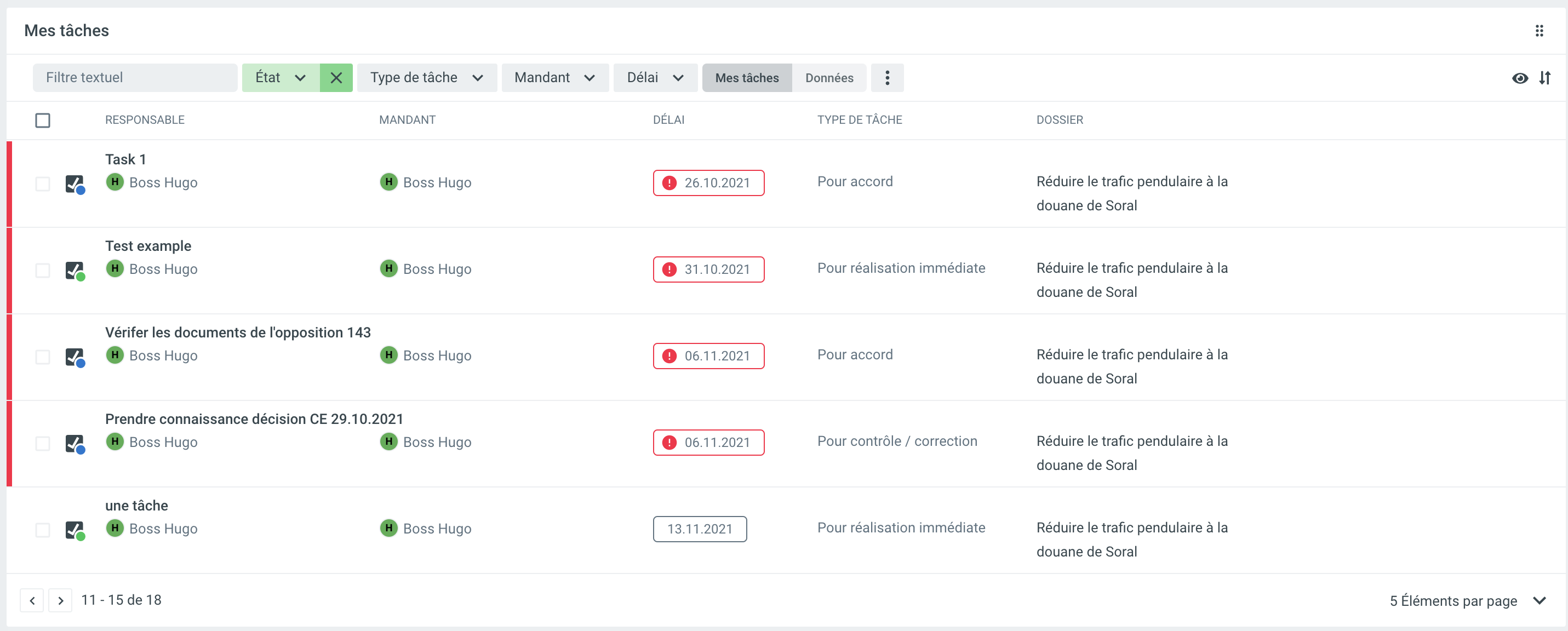Go to next page of tasks
The image size is (1568, 631).
point(60,600)
